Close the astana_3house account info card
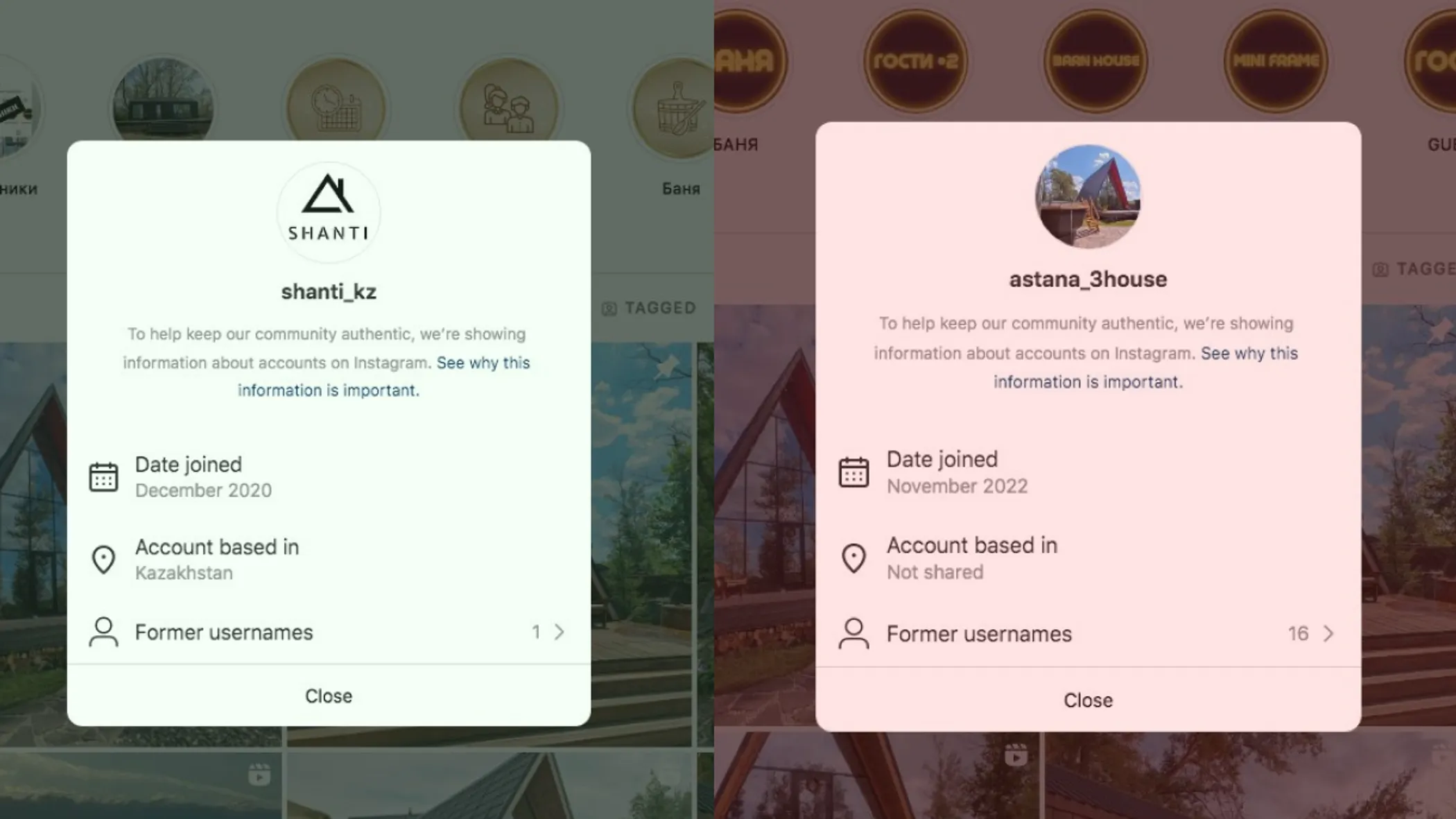The image size is (1456, 819). [1087, 700]
